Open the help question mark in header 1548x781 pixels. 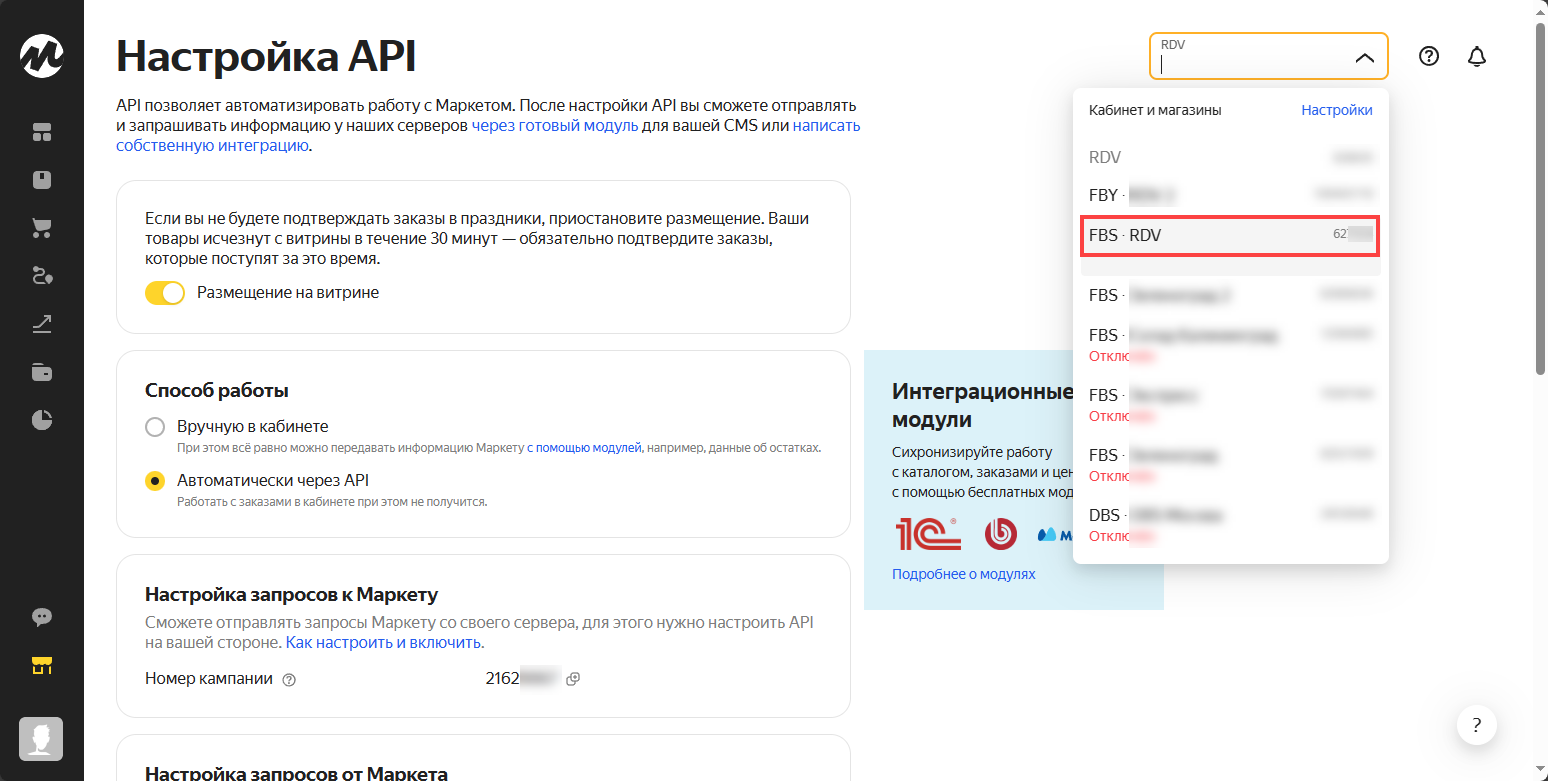1429,57
